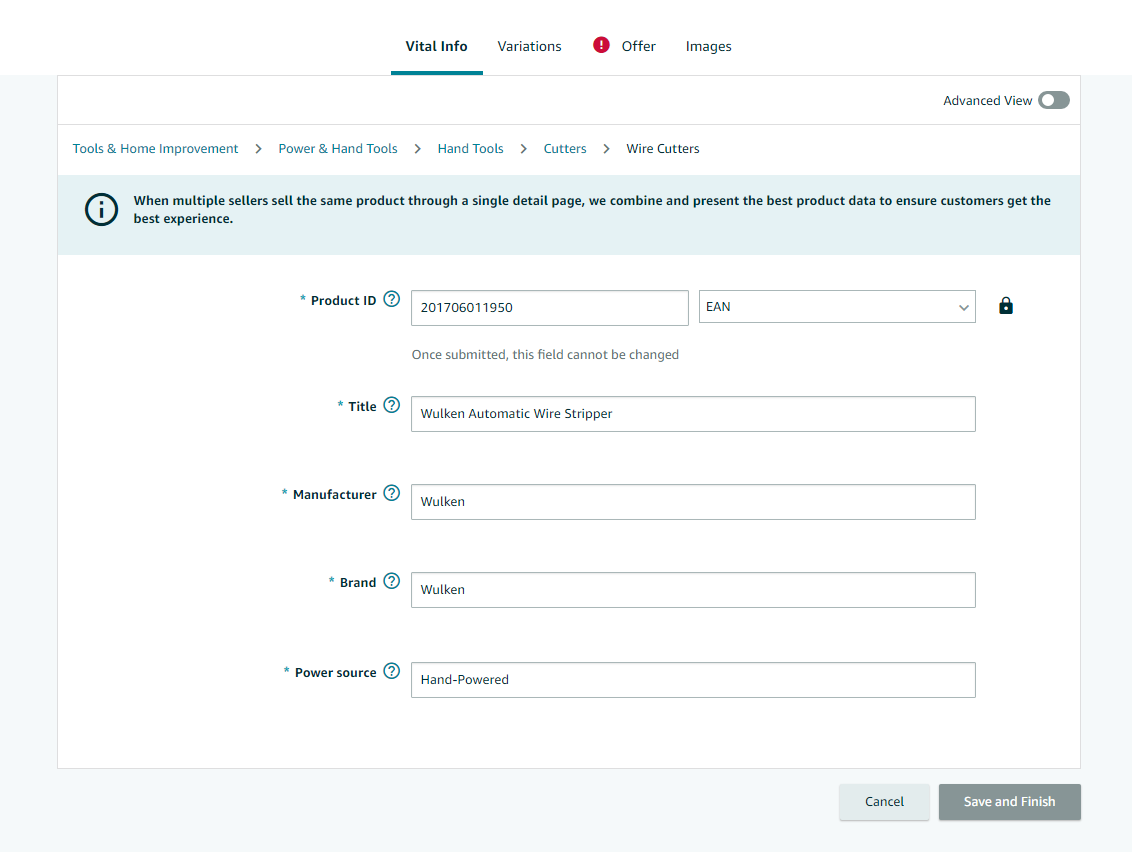Go to Tools & Home Improvement breadcrumb

click(x=155, y=148)
